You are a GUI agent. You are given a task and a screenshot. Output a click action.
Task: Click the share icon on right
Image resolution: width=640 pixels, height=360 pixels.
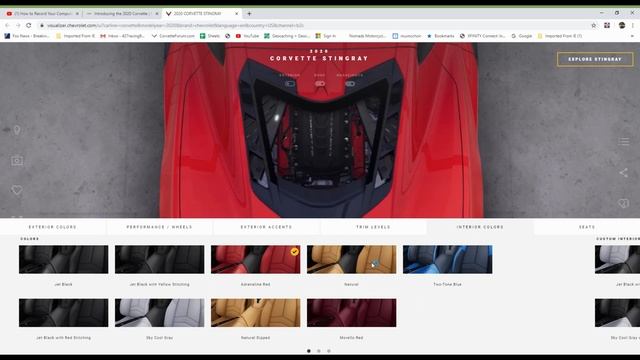(623, 173)
